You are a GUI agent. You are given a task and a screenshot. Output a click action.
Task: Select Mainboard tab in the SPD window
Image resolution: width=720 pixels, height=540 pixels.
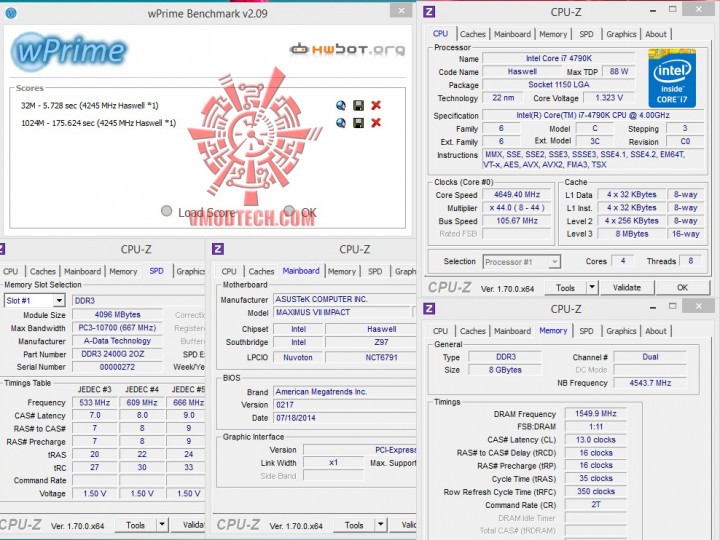click(x=83, y=271)
